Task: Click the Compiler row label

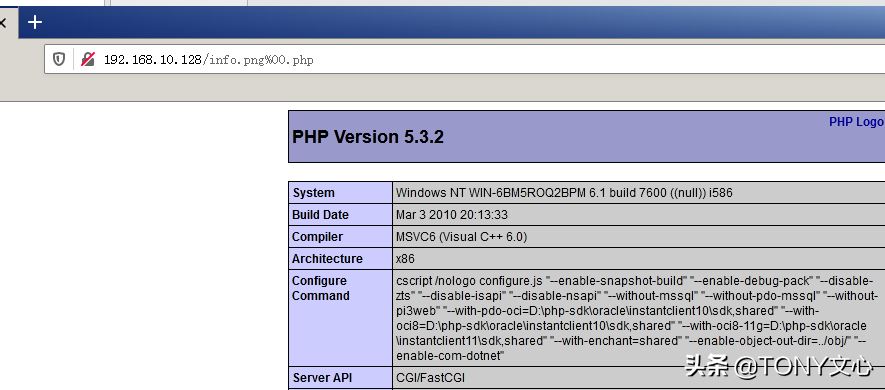Action: pos(317,236)
